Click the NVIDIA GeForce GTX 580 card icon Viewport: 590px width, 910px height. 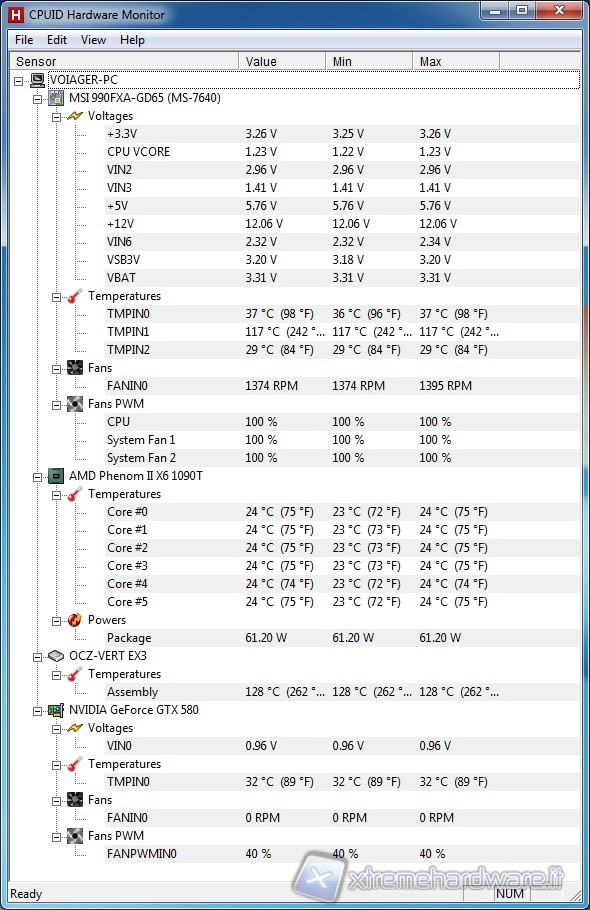[x=56, y=710]
